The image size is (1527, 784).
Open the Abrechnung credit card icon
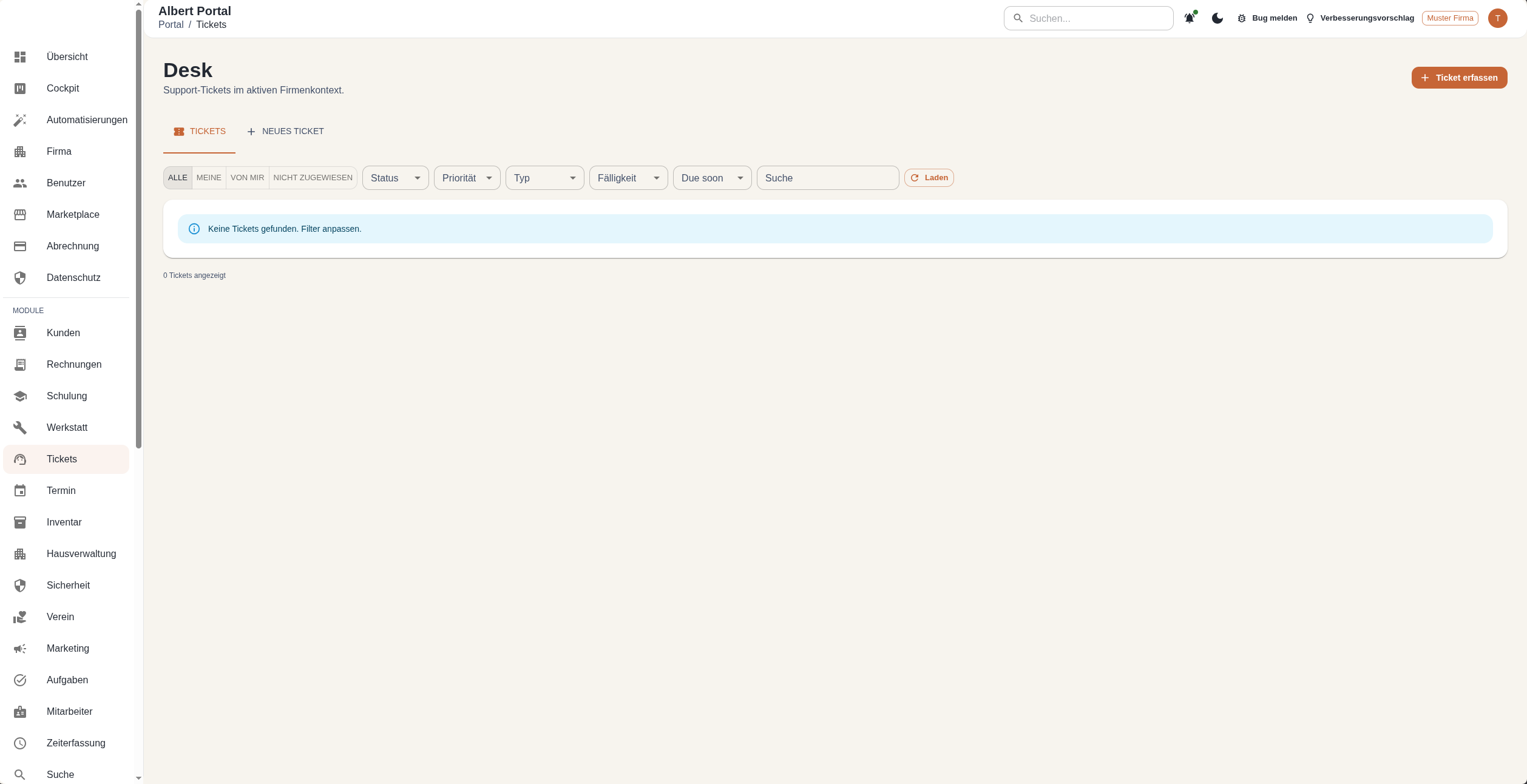point(20,246)
